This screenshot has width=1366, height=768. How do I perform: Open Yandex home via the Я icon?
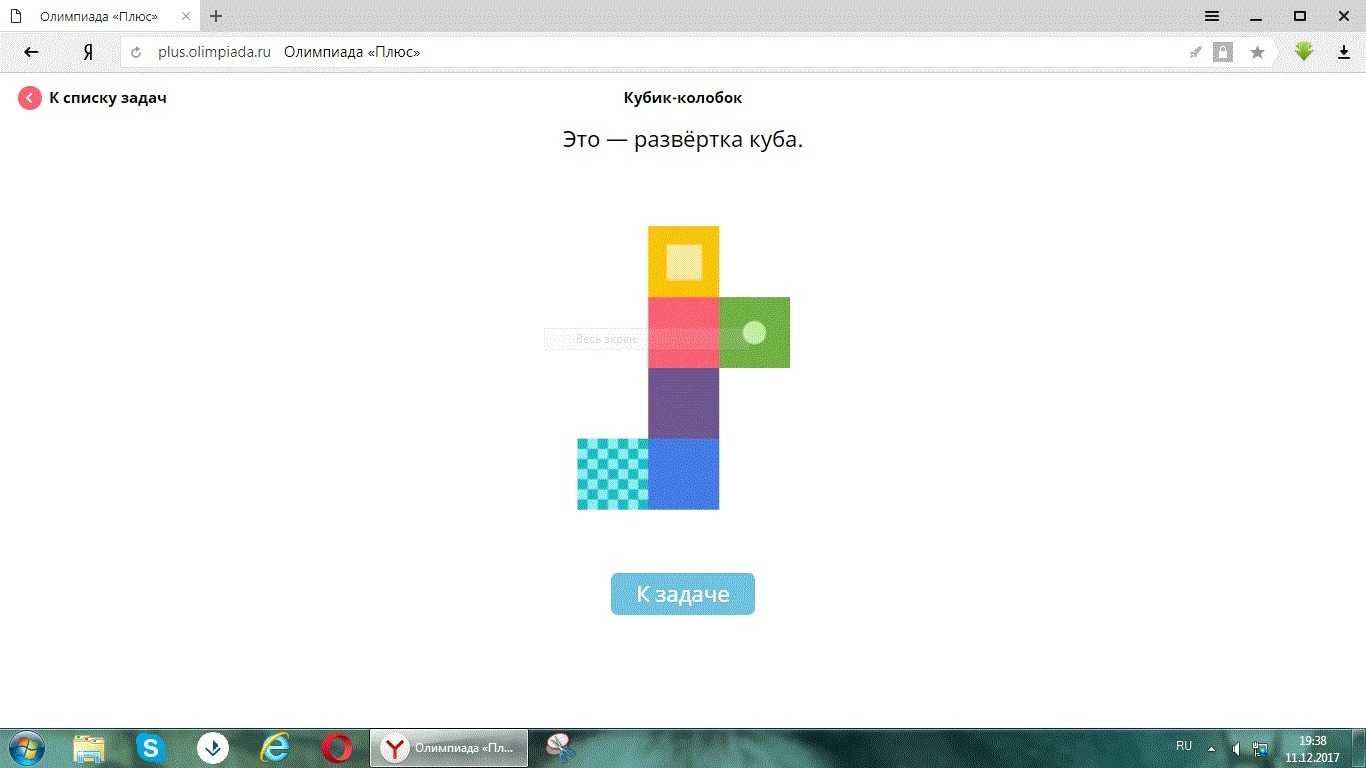[88, 52]
